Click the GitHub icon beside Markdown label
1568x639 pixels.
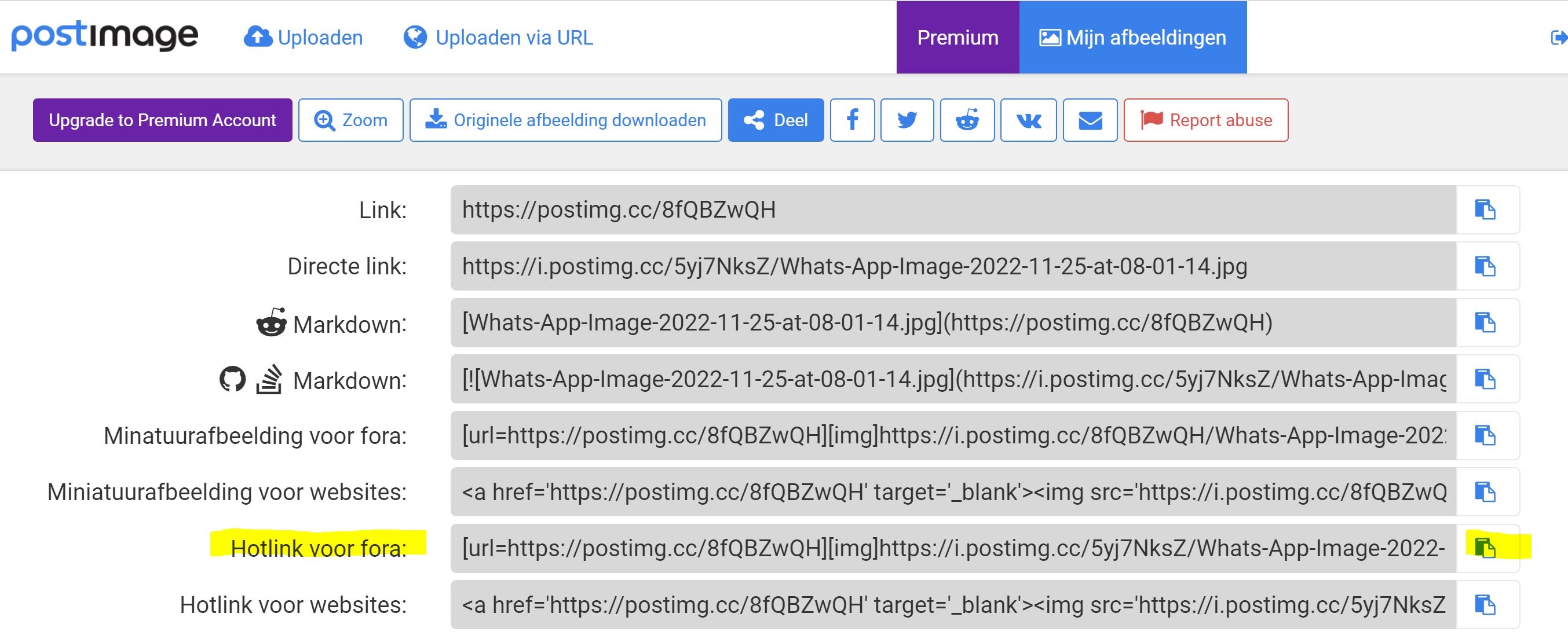[232, 379]
